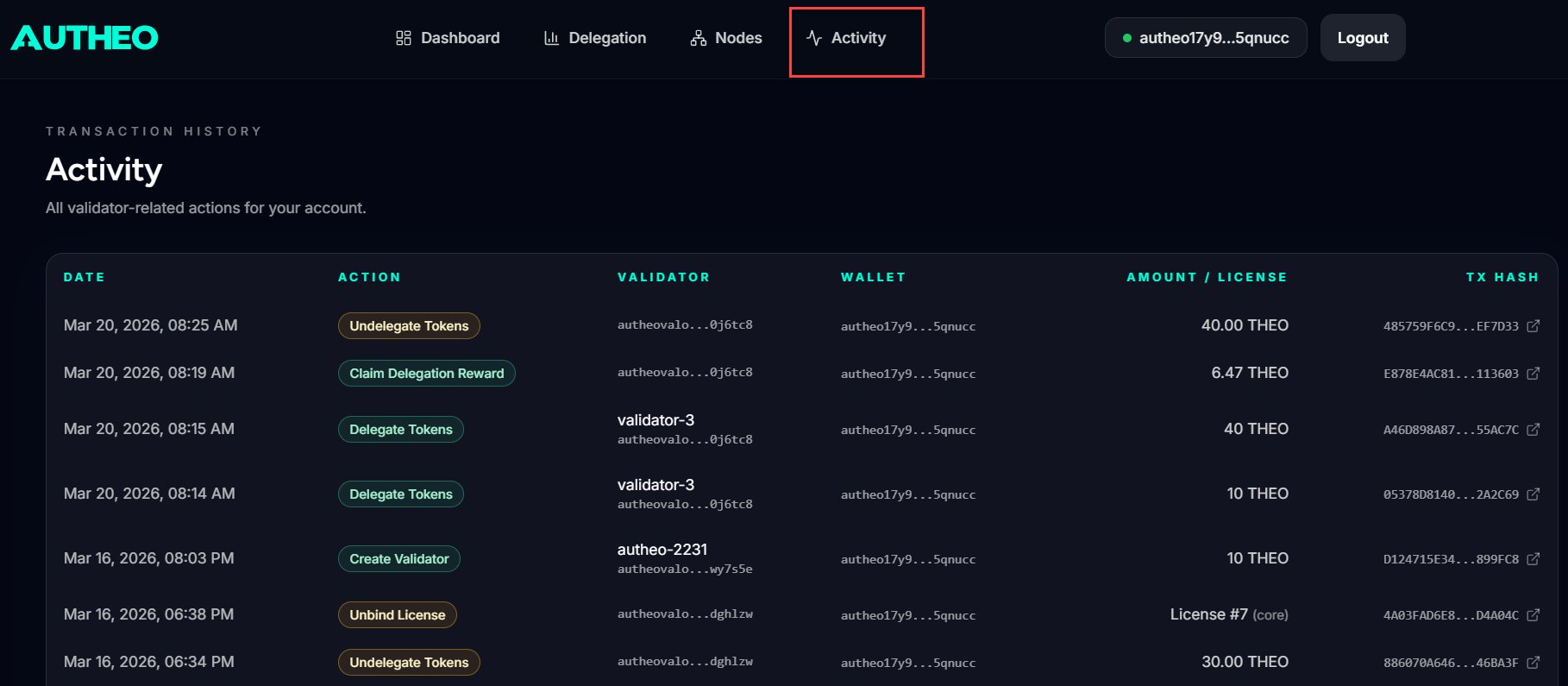Image resolution: width=1568 pixels, height=686 pixels.
Task: Click the Create Validator badge
Action: coord(398,558)
